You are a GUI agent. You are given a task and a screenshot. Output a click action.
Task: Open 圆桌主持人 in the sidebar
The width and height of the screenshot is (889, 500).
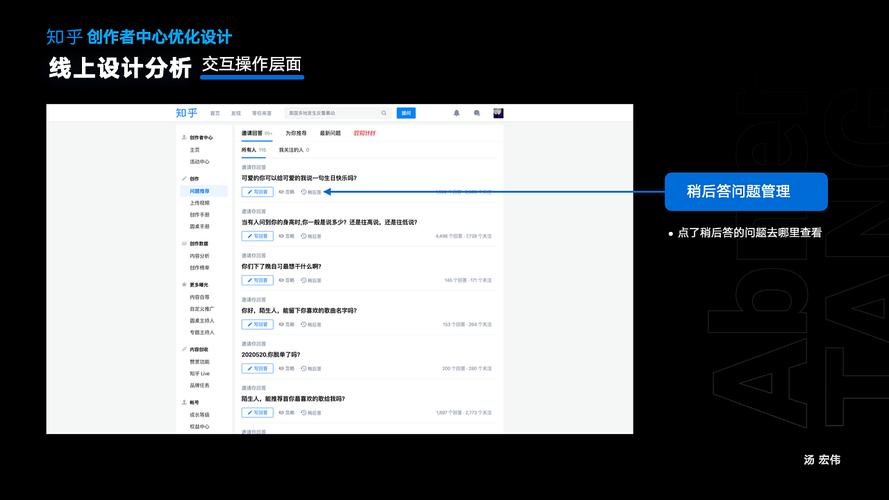(202, 321)
